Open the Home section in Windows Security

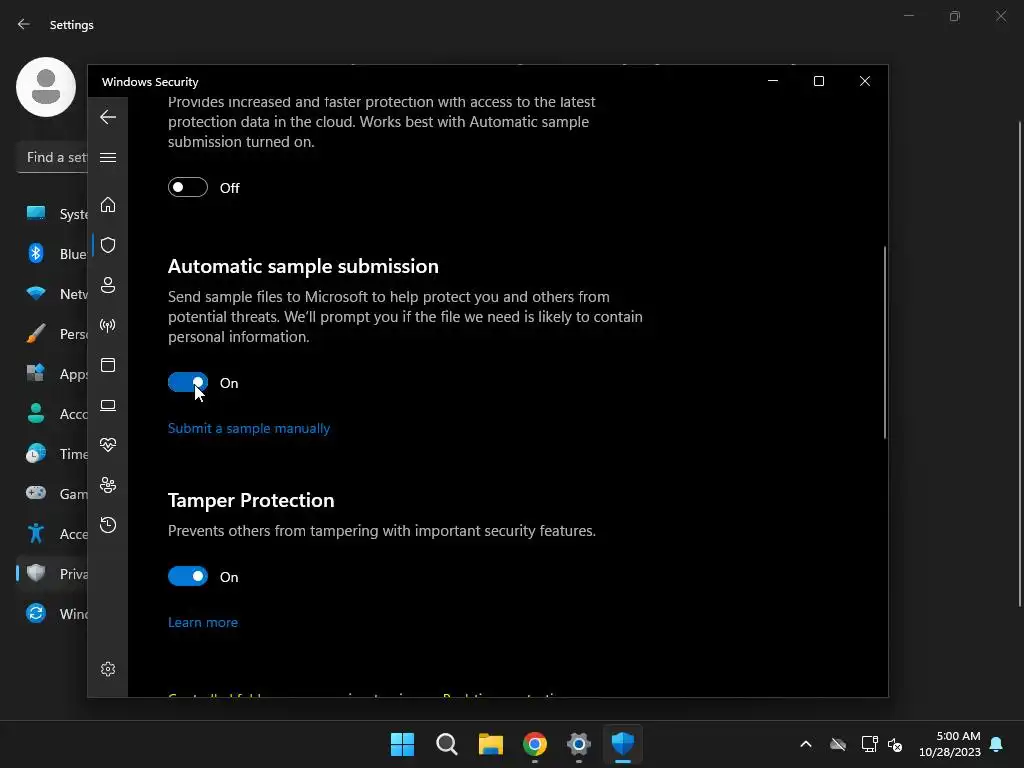tap(108, 205)
